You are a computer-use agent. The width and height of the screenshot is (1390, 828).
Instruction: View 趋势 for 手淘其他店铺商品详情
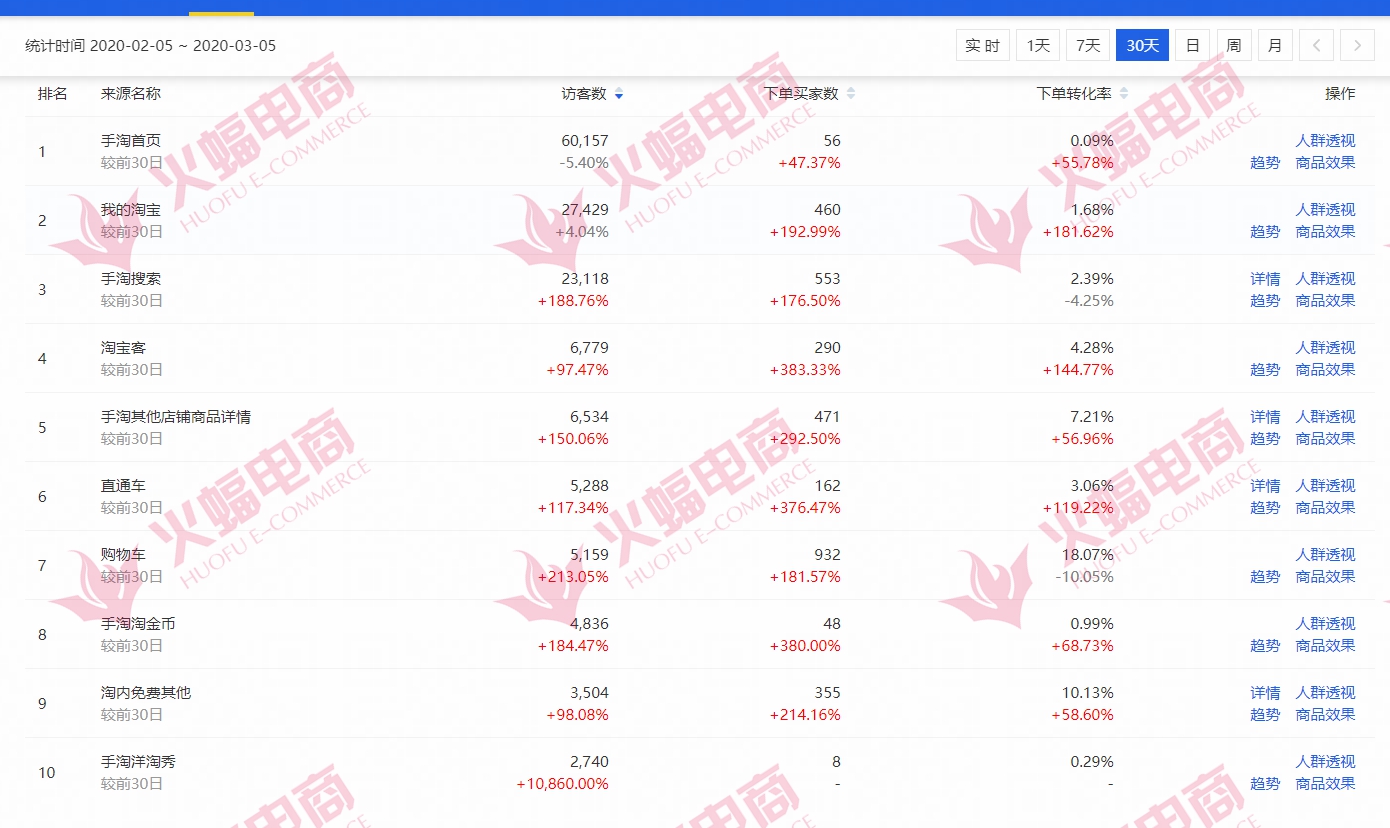[x=1265, y=439]
